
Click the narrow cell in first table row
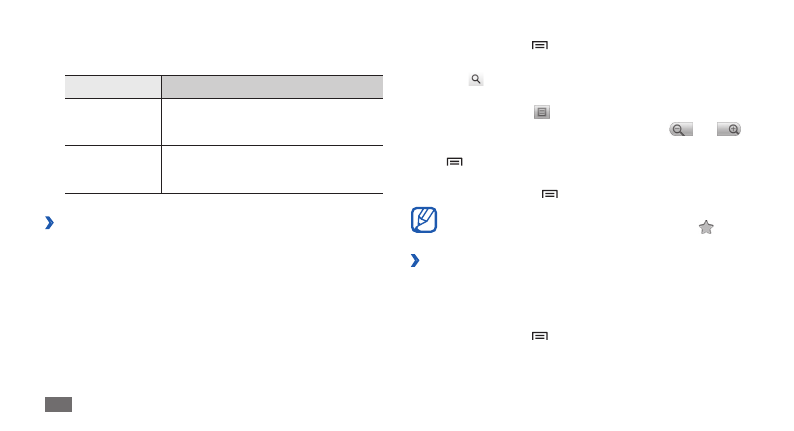[113, 122]
